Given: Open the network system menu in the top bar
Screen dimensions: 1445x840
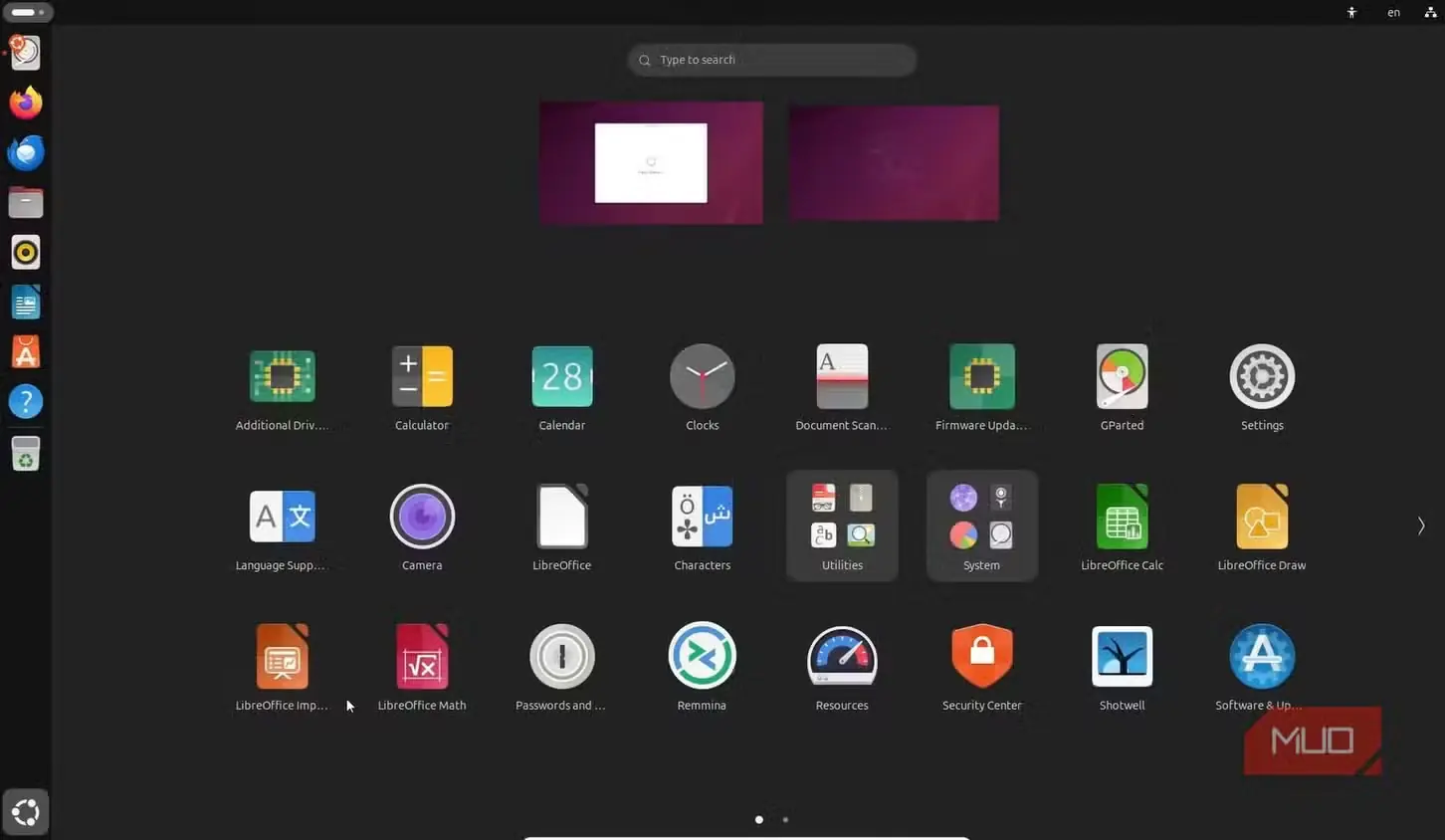Looking at the screenshot, I should tap(1430, 12).
